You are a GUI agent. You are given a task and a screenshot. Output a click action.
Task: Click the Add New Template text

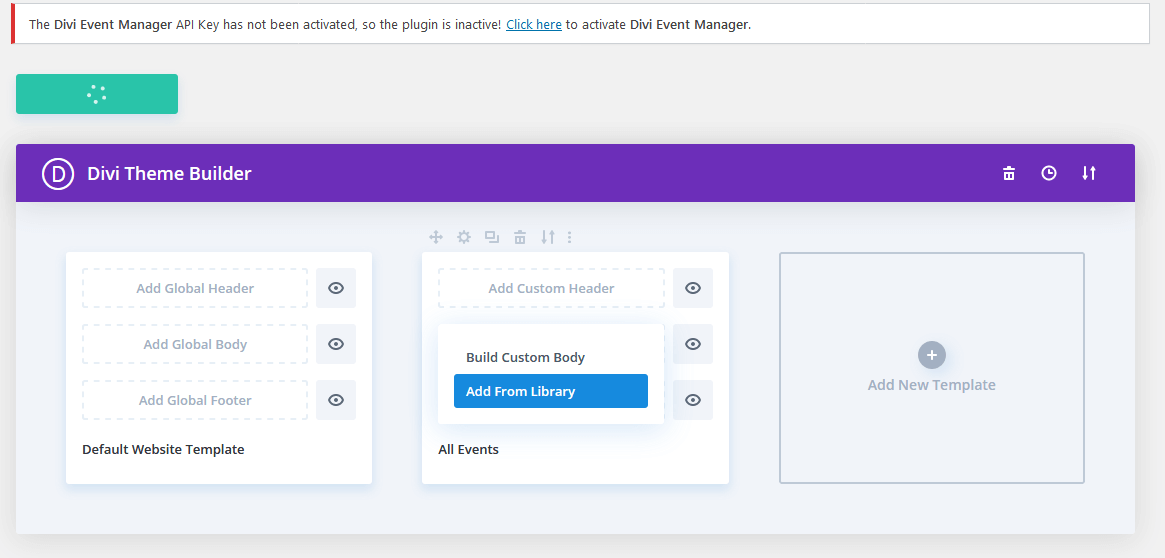[932, 385]
